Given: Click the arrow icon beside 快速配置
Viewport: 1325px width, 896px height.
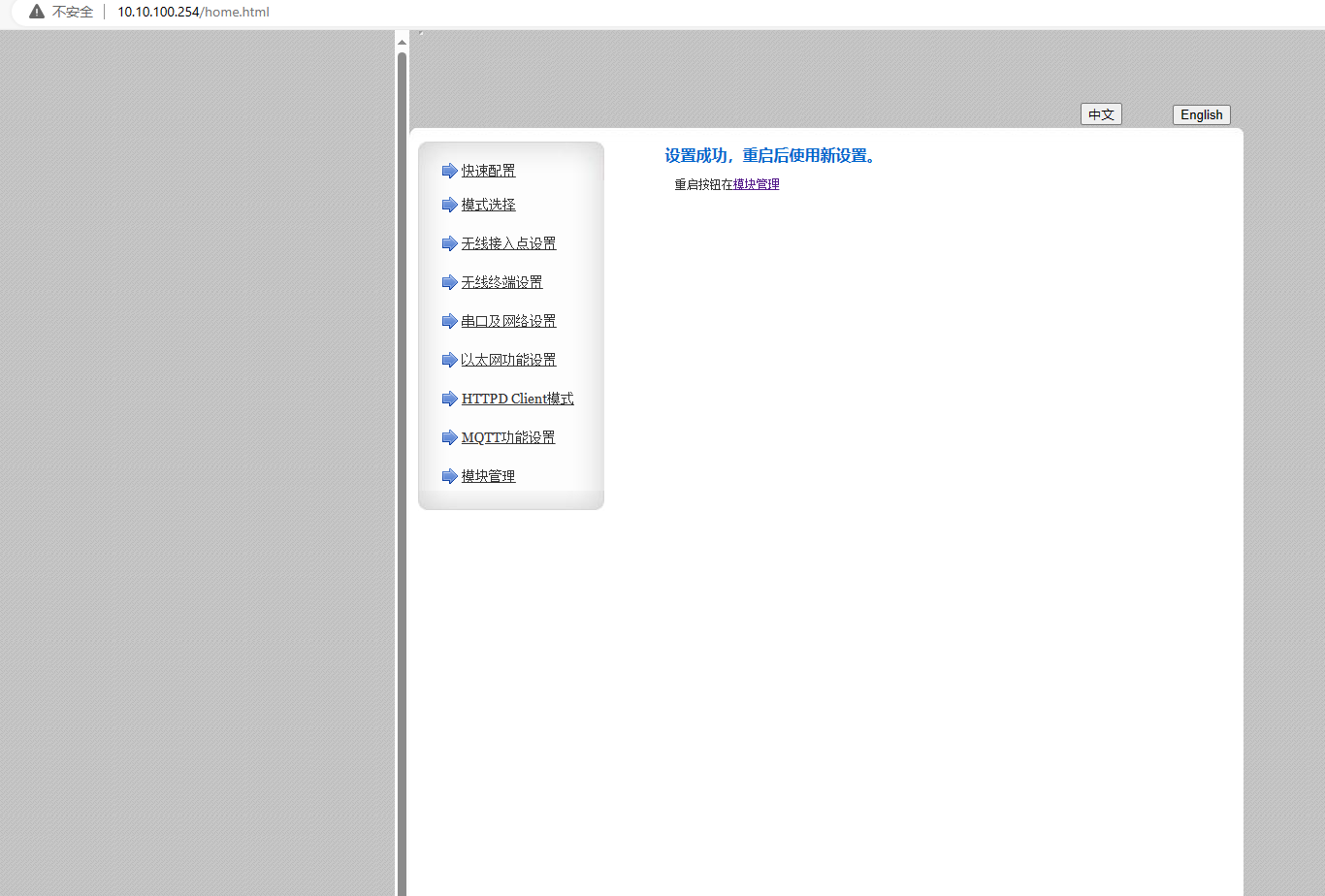Looking at the screenshot, I should [x=449, y=171].
